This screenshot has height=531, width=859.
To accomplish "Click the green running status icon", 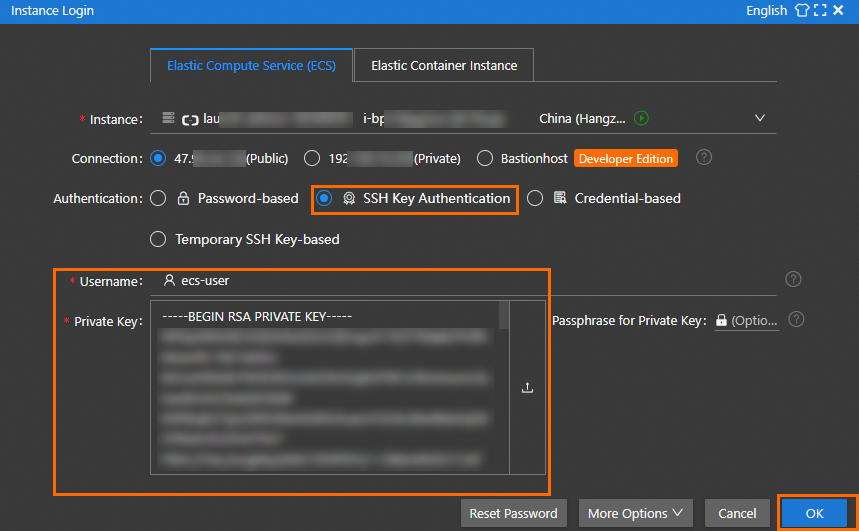I will (641, 118).
